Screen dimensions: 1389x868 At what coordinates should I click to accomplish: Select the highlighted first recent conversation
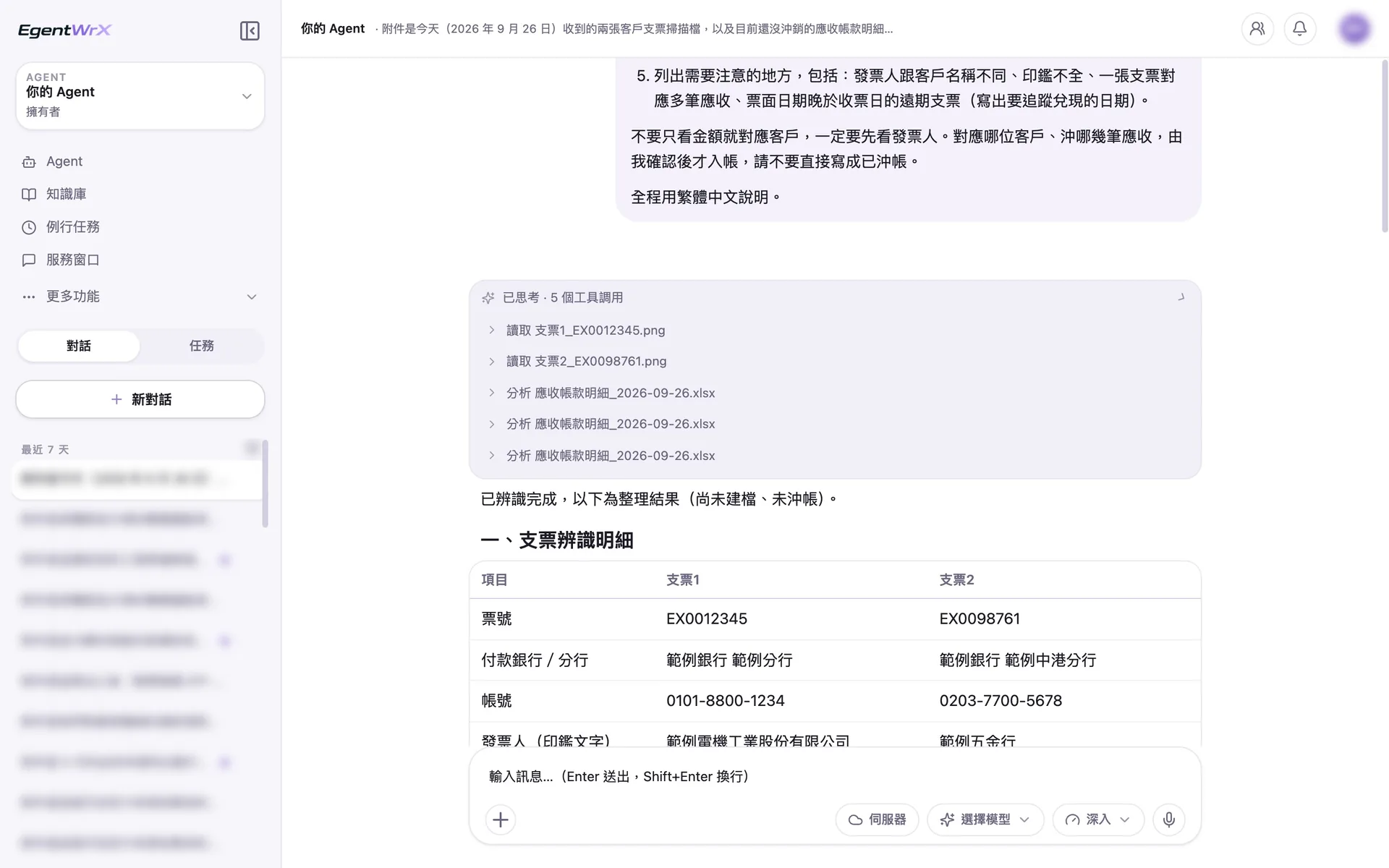pyautogui.click(x=137, y=479)
